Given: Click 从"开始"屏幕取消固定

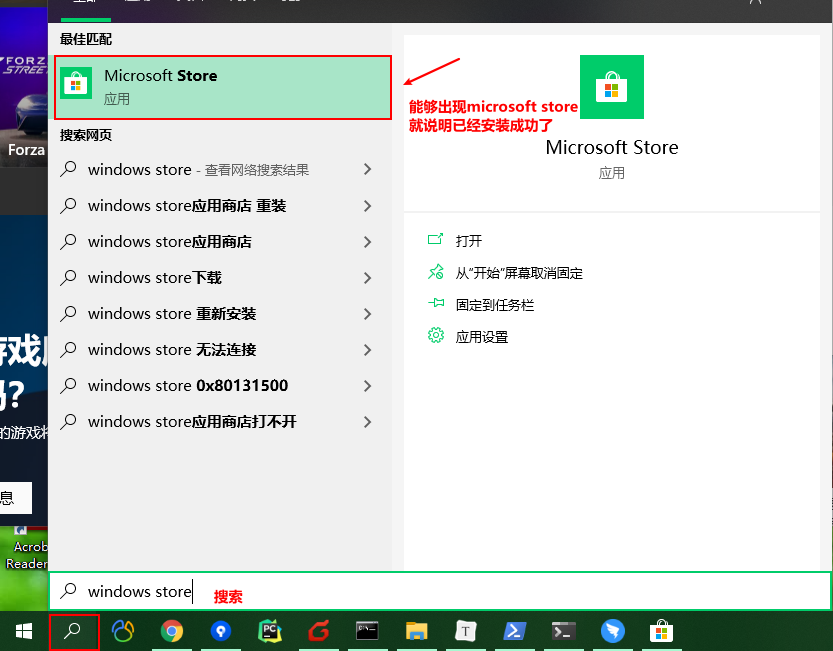Looking at the screenshot, I should click(x=519, y=273).
